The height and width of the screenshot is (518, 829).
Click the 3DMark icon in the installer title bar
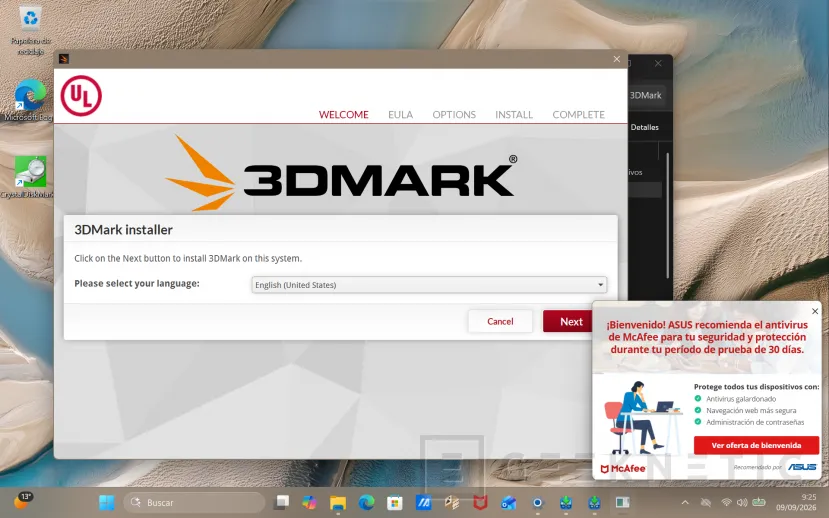pos(64,59)
